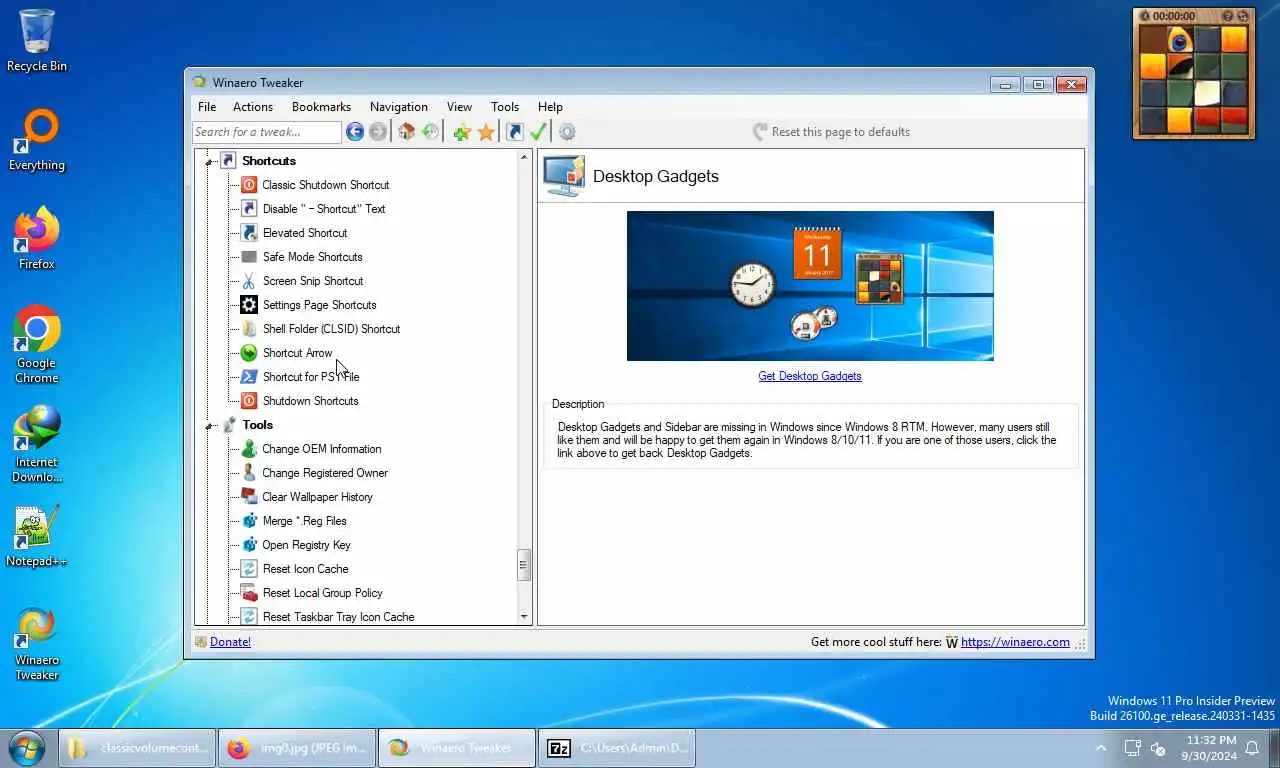Image resolution: width=1280 pixels, height=768 pixels.
Task: Show hidden tray icons chevron
Action: [1101, 748]
